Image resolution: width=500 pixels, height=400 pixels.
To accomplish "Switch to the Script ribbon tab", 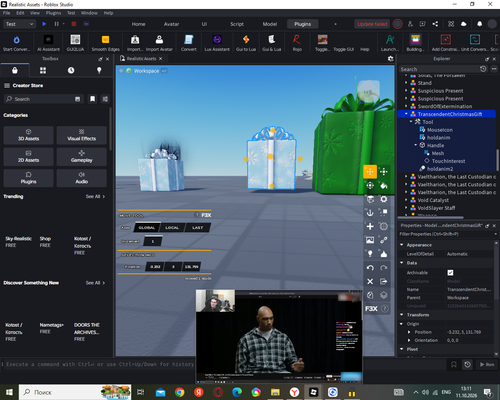I will coord(237,24).
